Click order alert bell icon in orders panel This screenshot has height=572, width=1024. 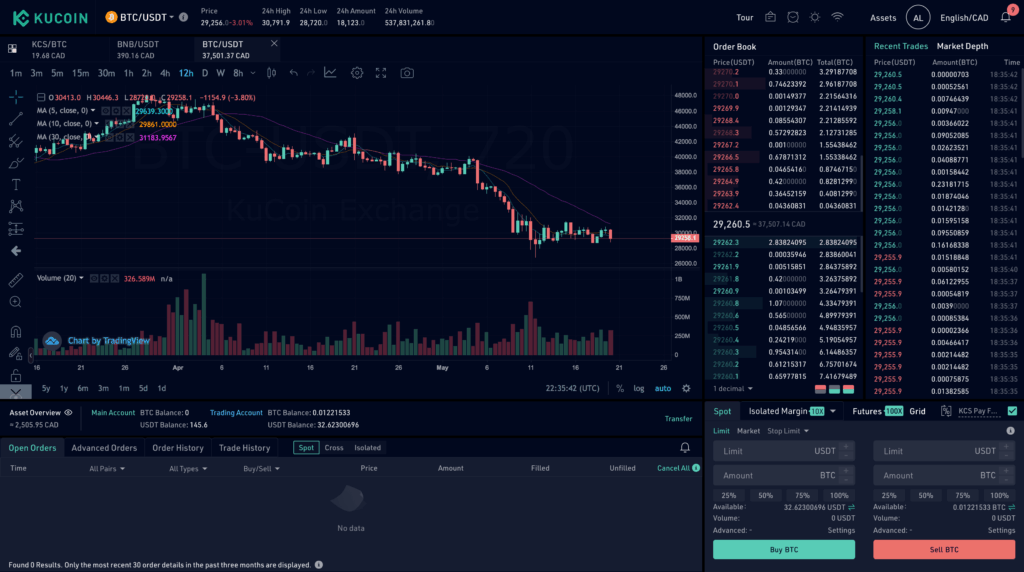pos(684,448)
